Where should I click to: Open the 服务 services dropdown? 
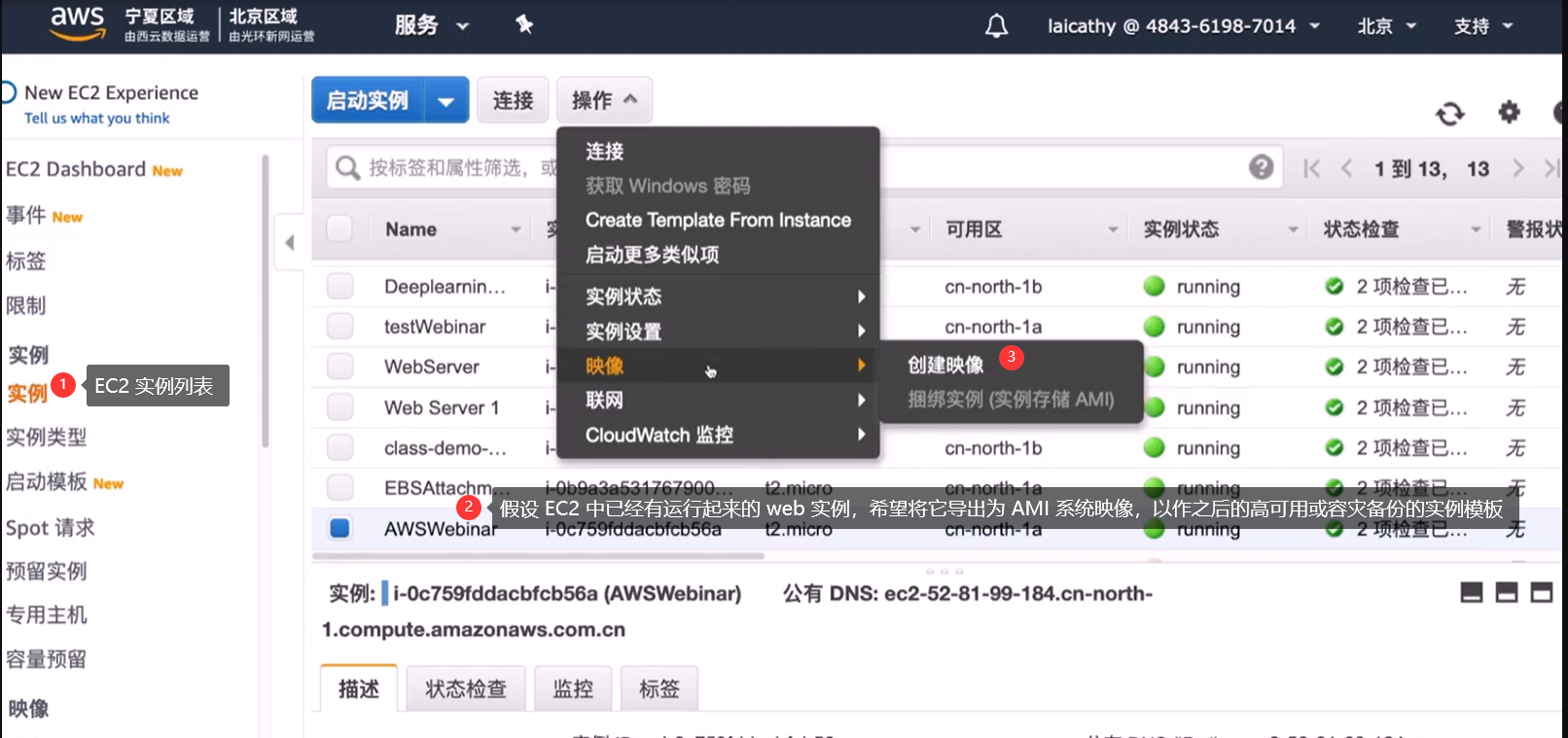click(432, 25)
